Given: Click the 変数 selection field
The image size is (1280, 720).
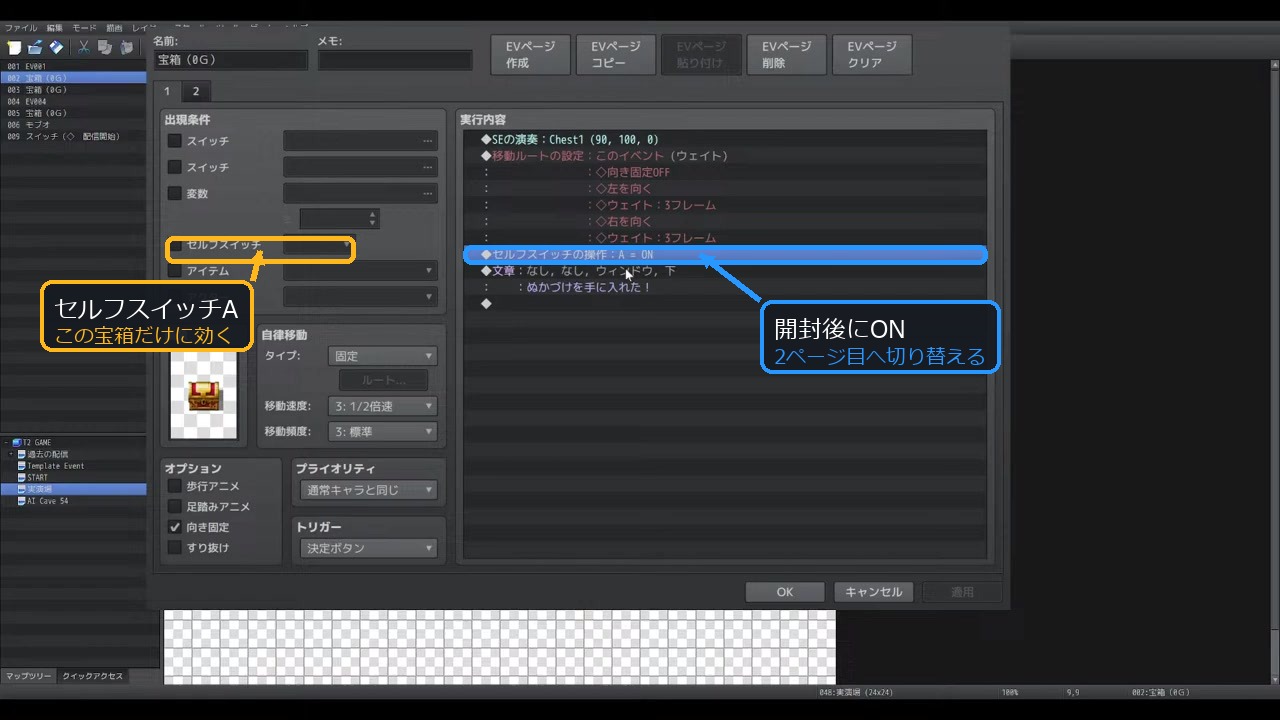Looking at the screenshot, I should 360,193.
